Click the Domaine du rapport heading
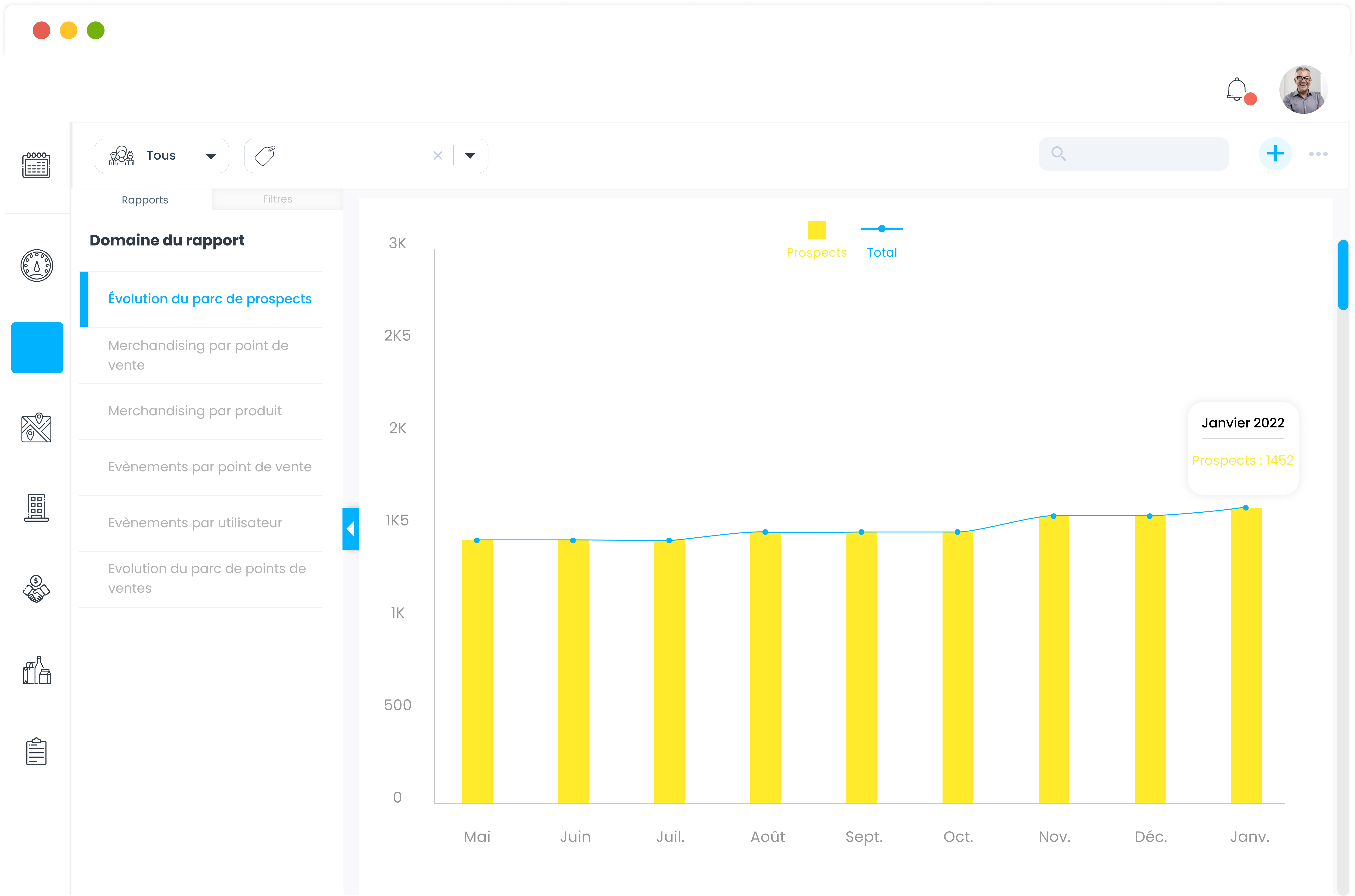This screenshot has width=1355, height=896. (x=167, y=241)
